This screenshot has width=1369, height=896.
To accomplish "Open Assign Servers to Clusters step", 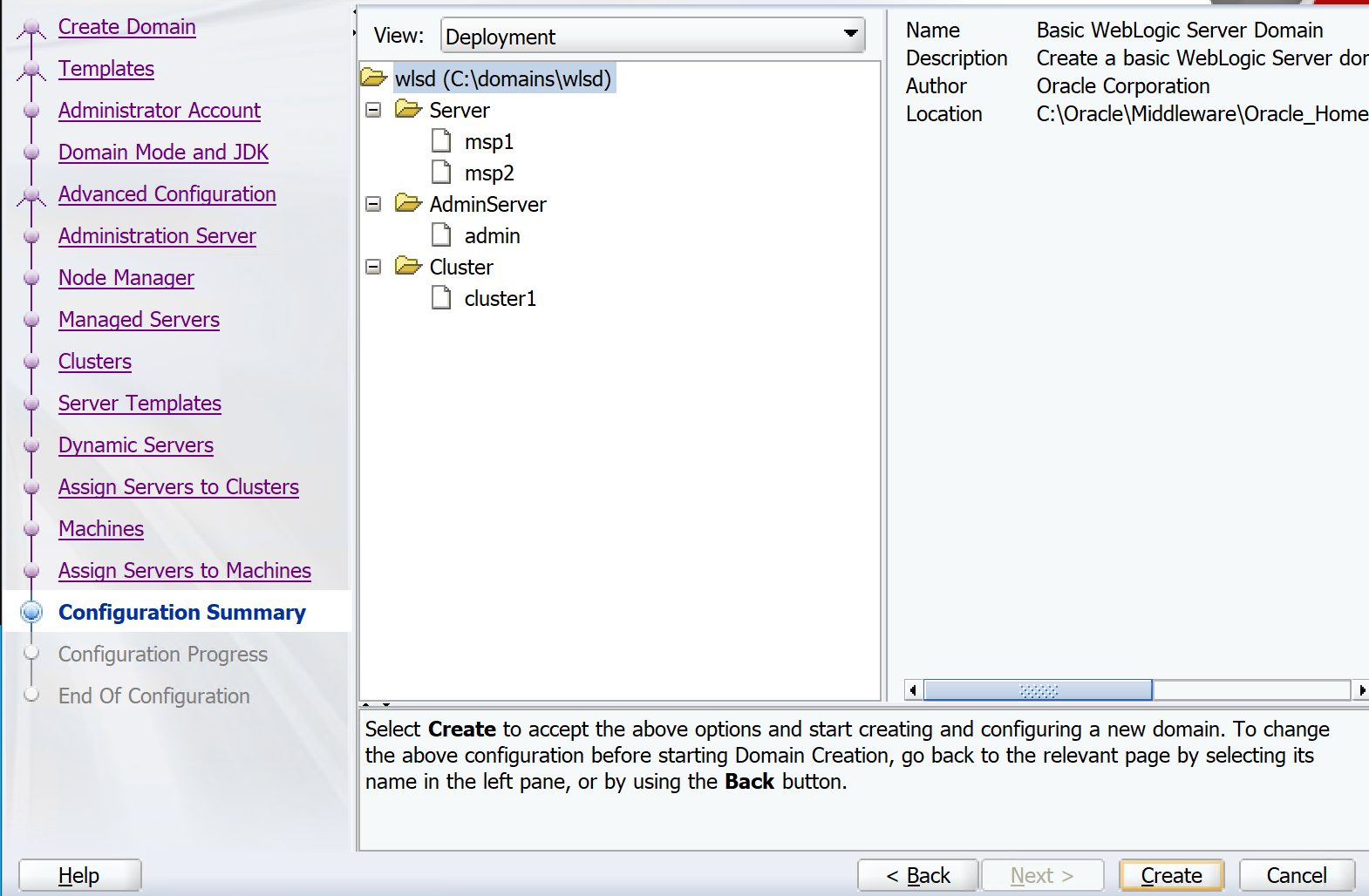I will pyautogui.click(x=179, y=487).
